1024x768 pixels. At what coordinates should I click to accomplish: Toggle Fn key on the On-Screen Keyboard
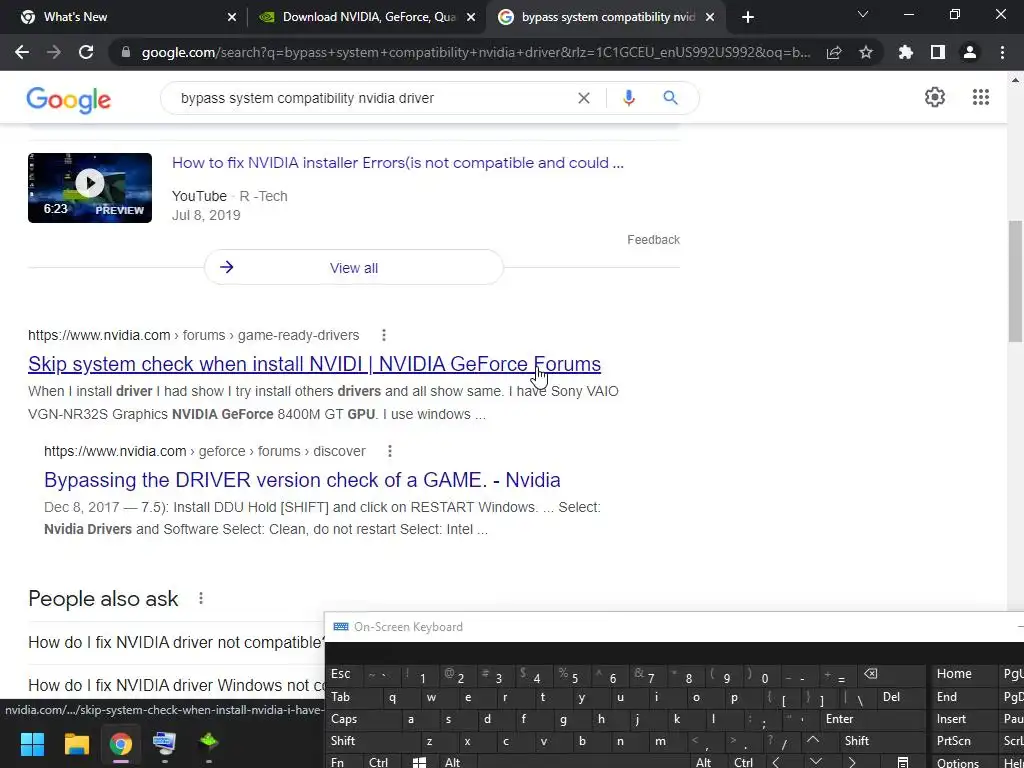tap(343, 761)
